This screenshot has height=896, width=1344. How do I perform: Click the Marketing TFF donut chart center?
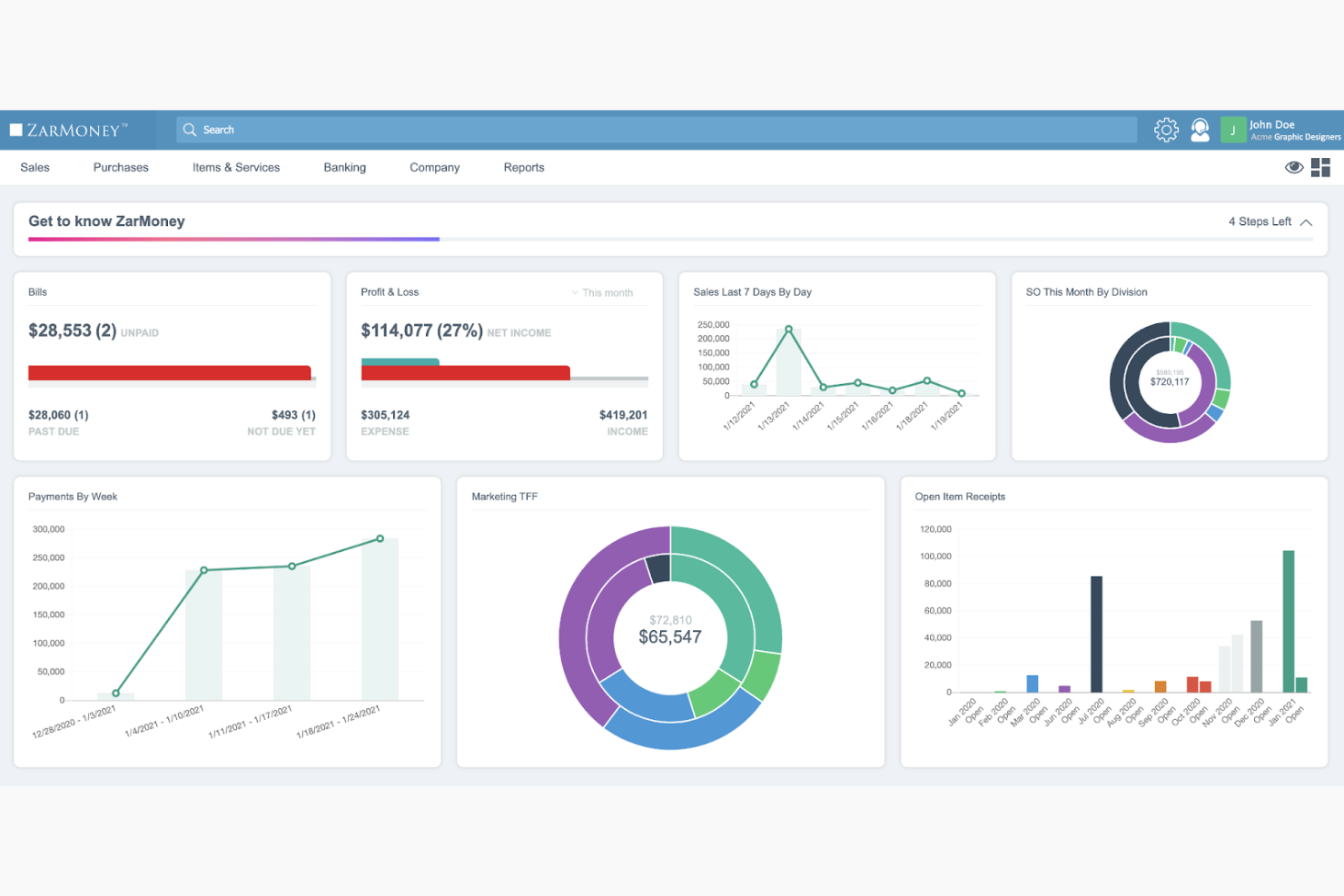670,635
